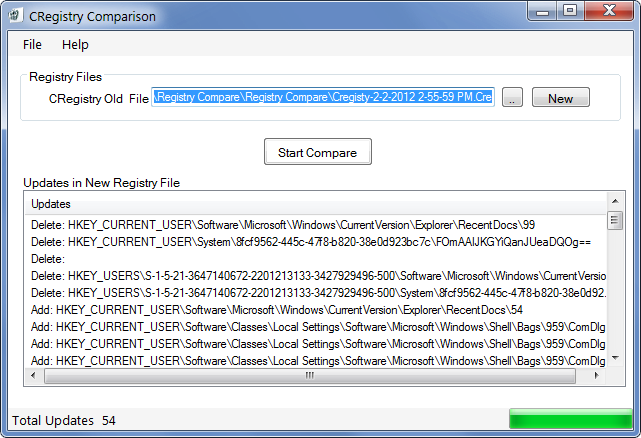
Task: Click the Total Updates 54 status text
Action: (x=64, y=420)
